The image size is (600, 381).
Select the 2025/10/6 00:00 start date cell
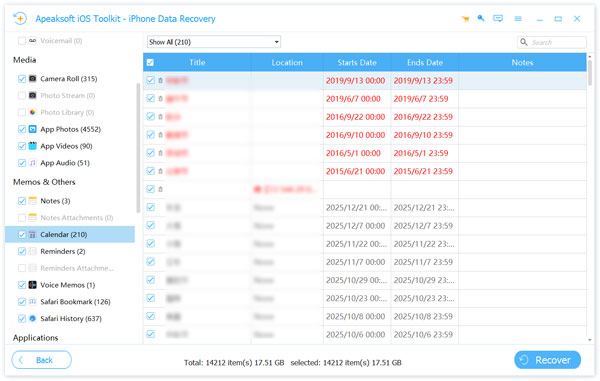click(x=357, y=335)
